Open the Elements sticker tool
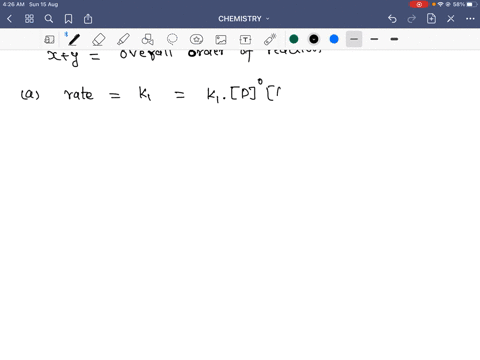The height and width of the screenshot is (360, 480). [196, 39]
